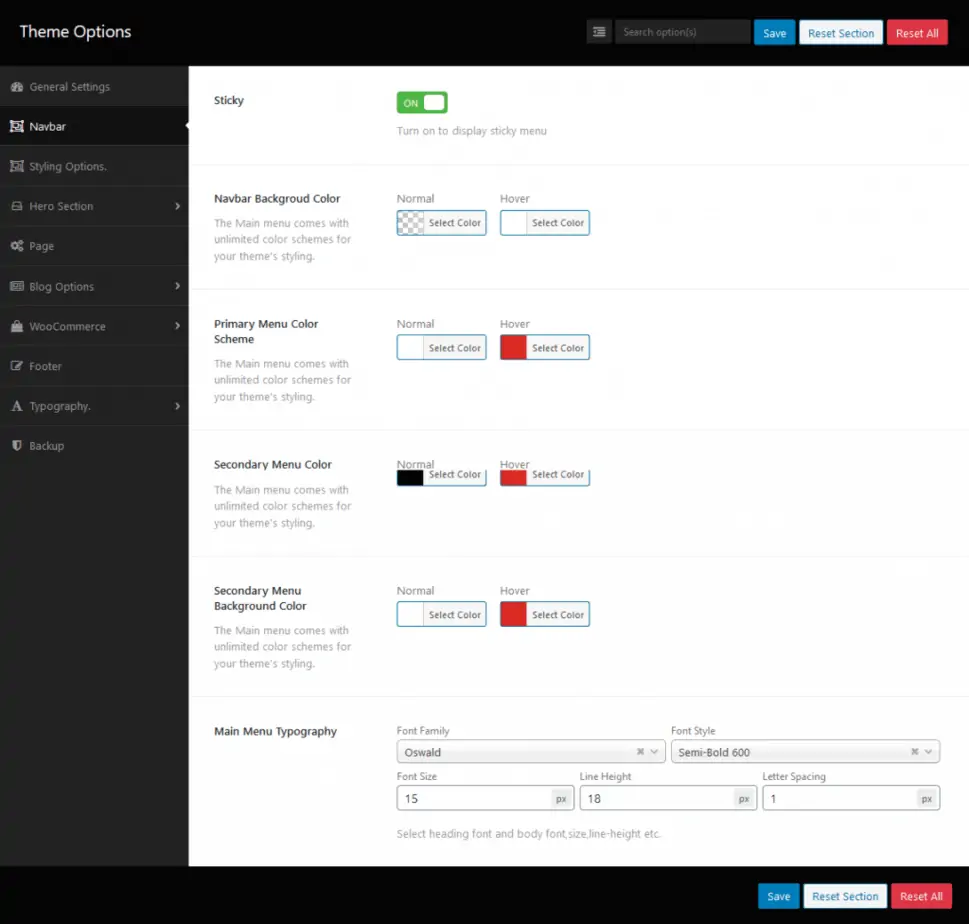The height and width of the screenshot is (924, 969).
Task: Select Navbar Background Hover color swatch
Action: (x=514, y=223)
